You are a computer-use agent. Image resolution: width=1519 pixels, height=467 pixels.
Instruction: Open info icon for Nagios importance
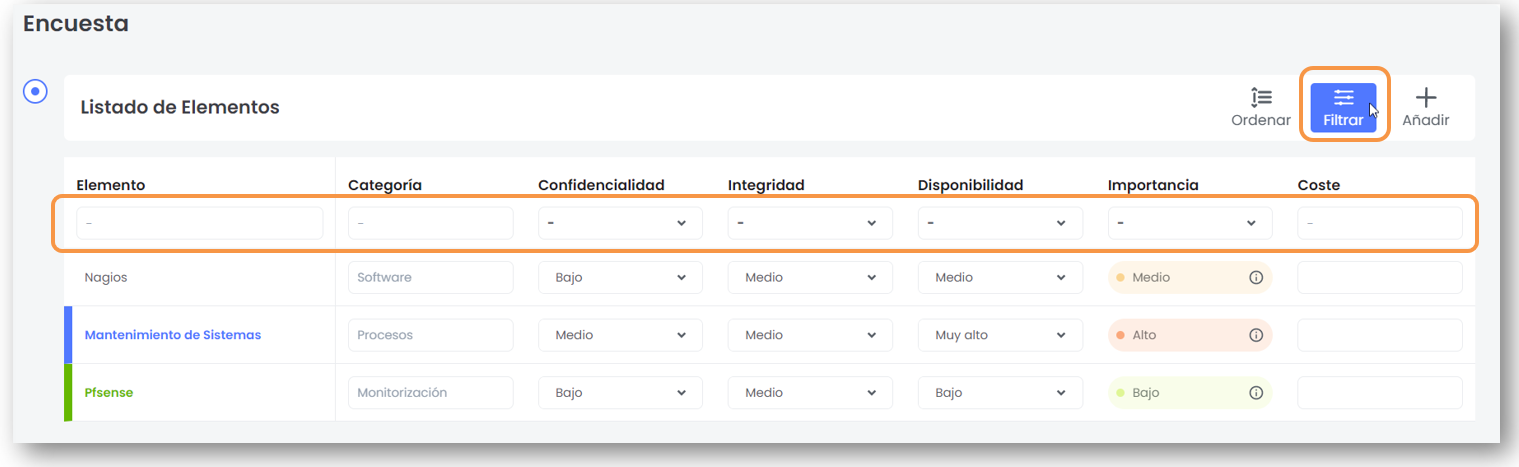point(1256,278)
